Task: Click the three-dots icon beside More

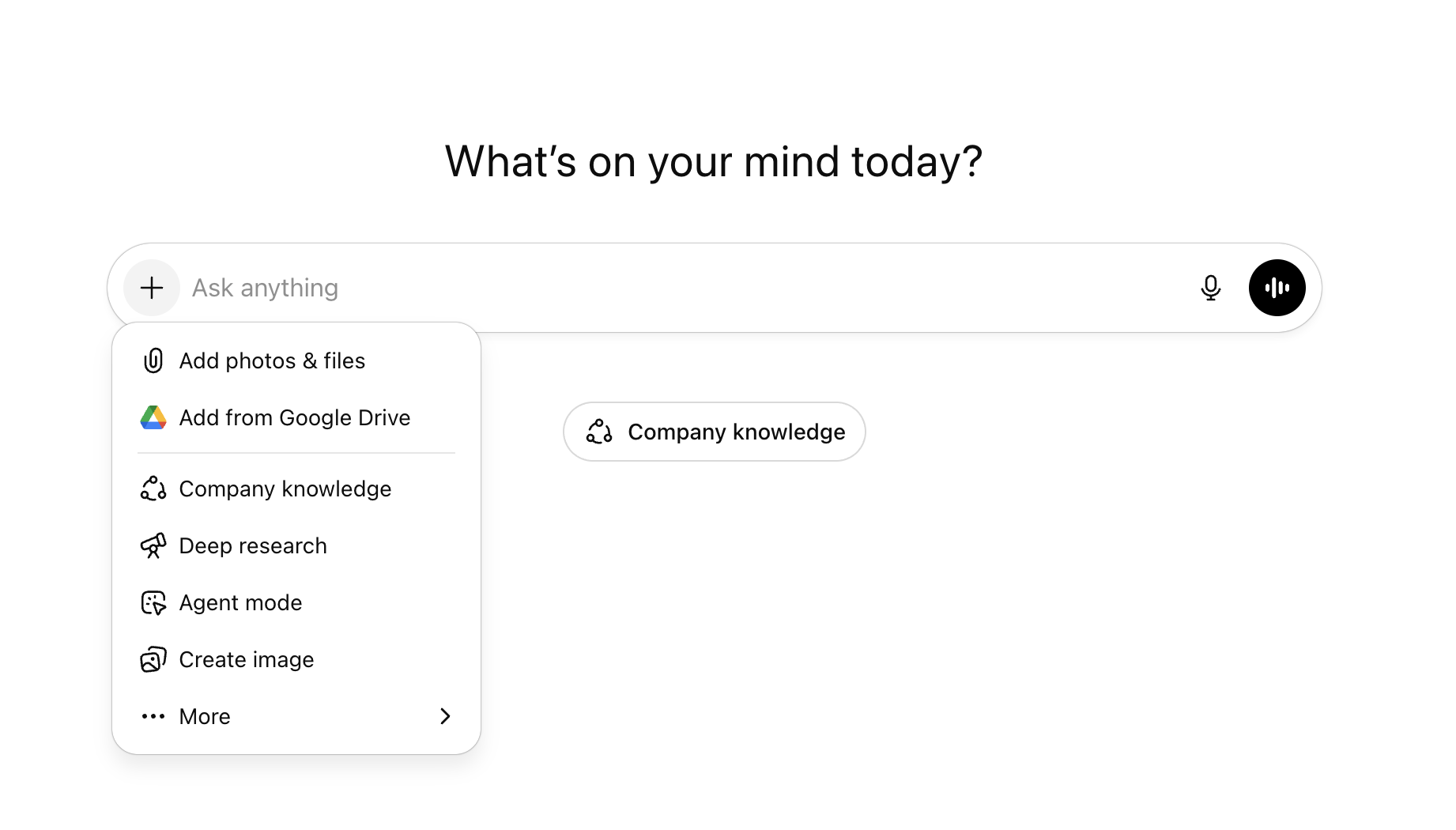Action: (153, 716)
